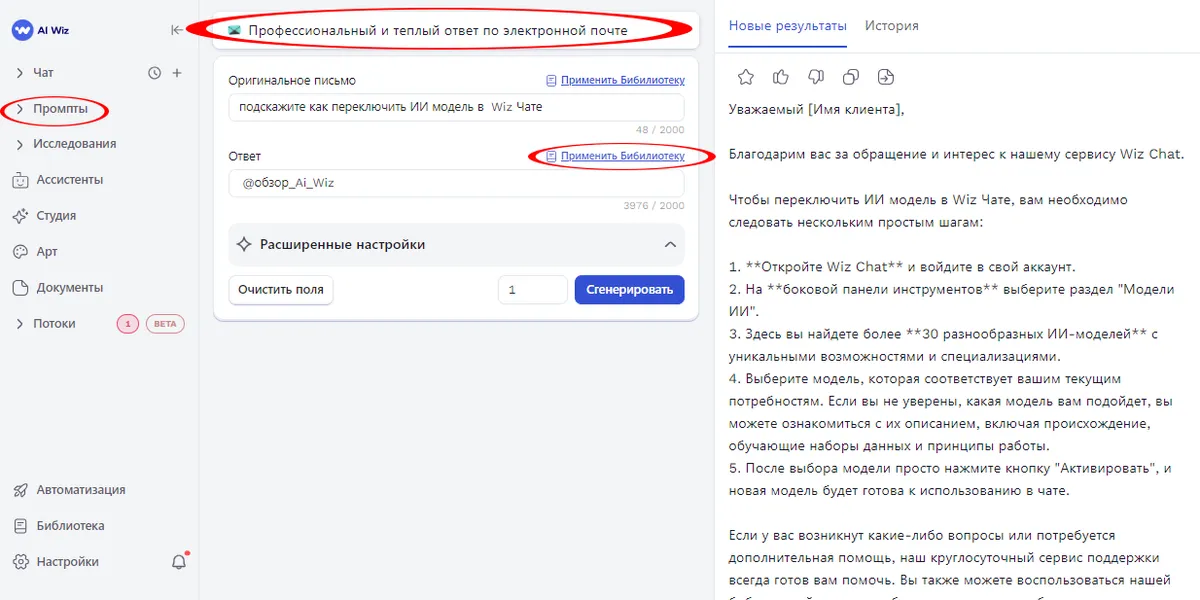Image resolution: width=1200 pixels, height=600 pixels.
Task: Start a new chat with plus icon
Action: point(177,73)
